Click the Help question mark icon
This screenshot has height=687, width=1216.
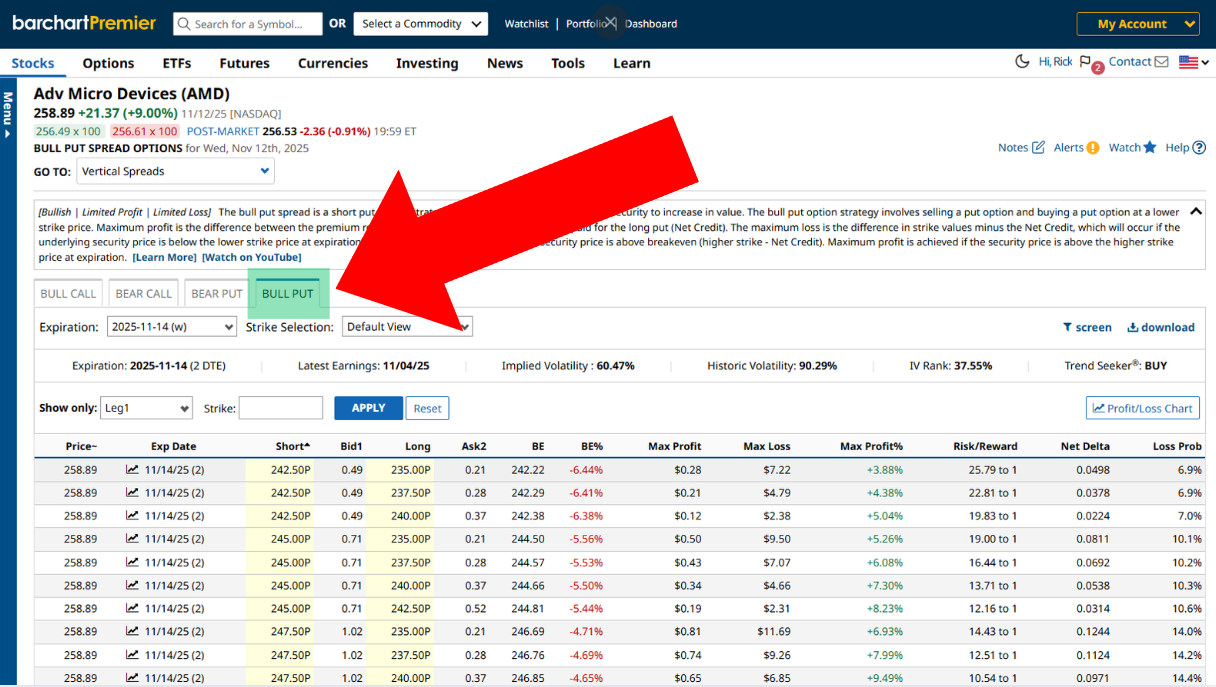(x=1199, y=147)
